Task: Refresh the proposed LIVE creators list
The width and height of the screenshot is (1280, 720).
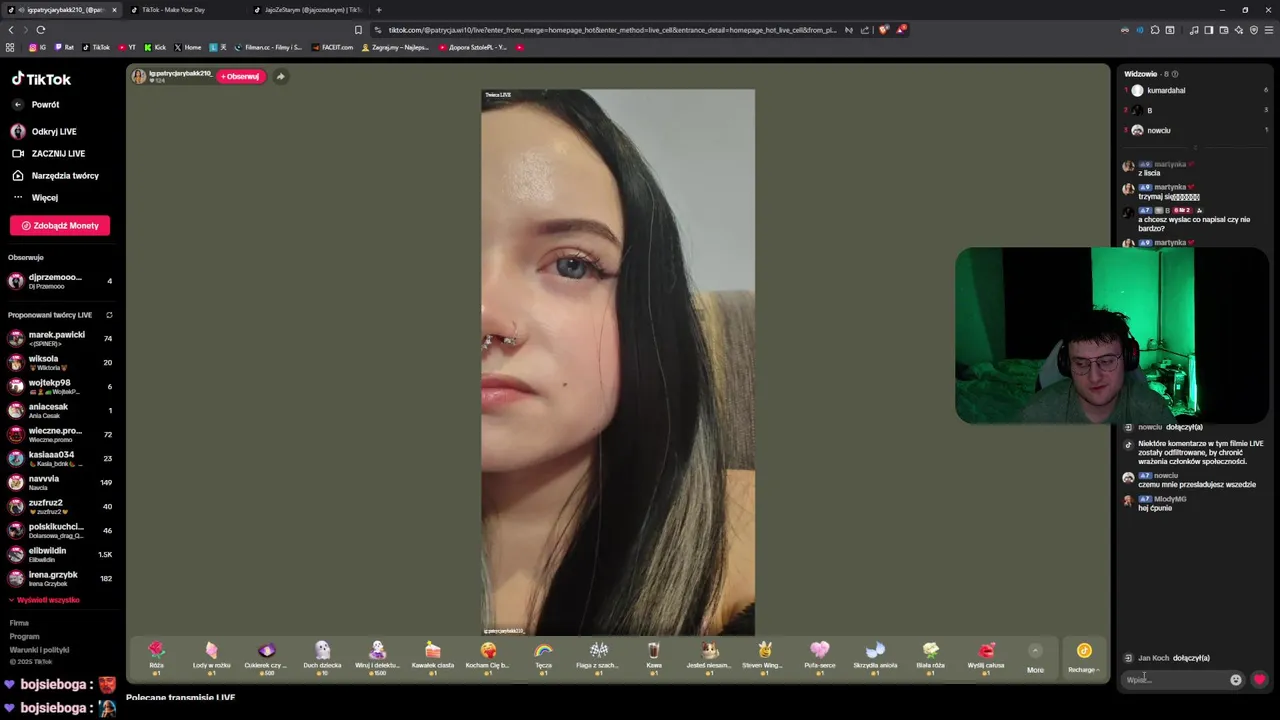Action: tap(109, 315)
